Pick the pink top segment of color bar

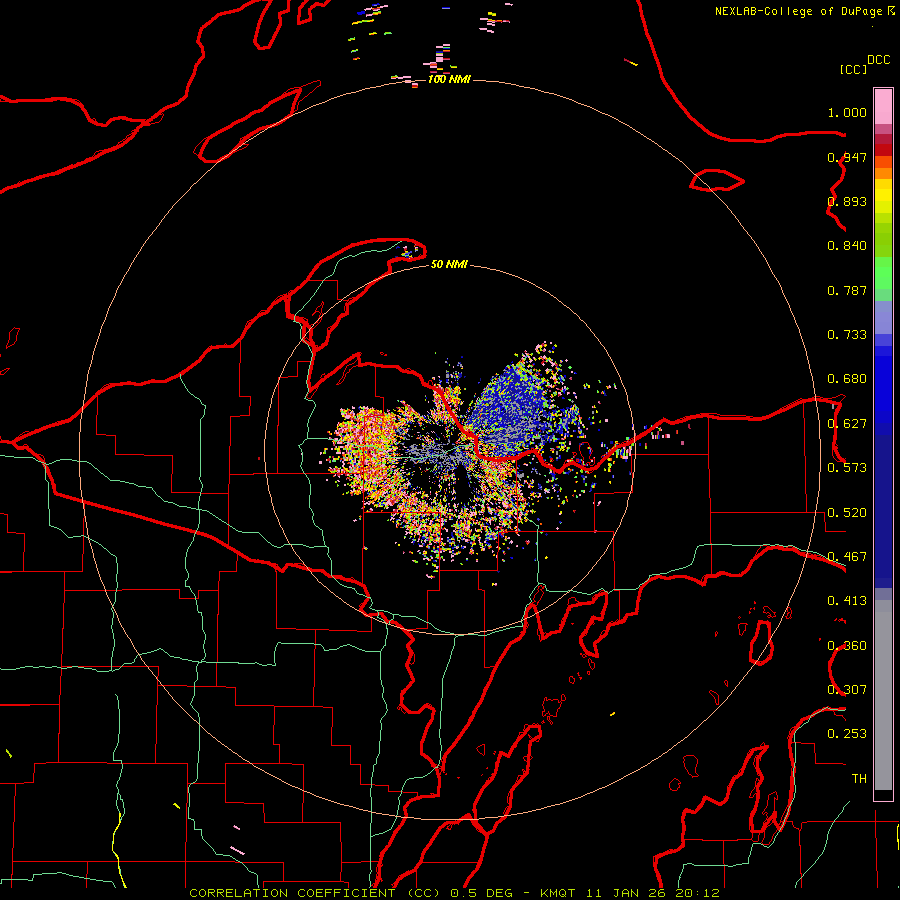883,107
